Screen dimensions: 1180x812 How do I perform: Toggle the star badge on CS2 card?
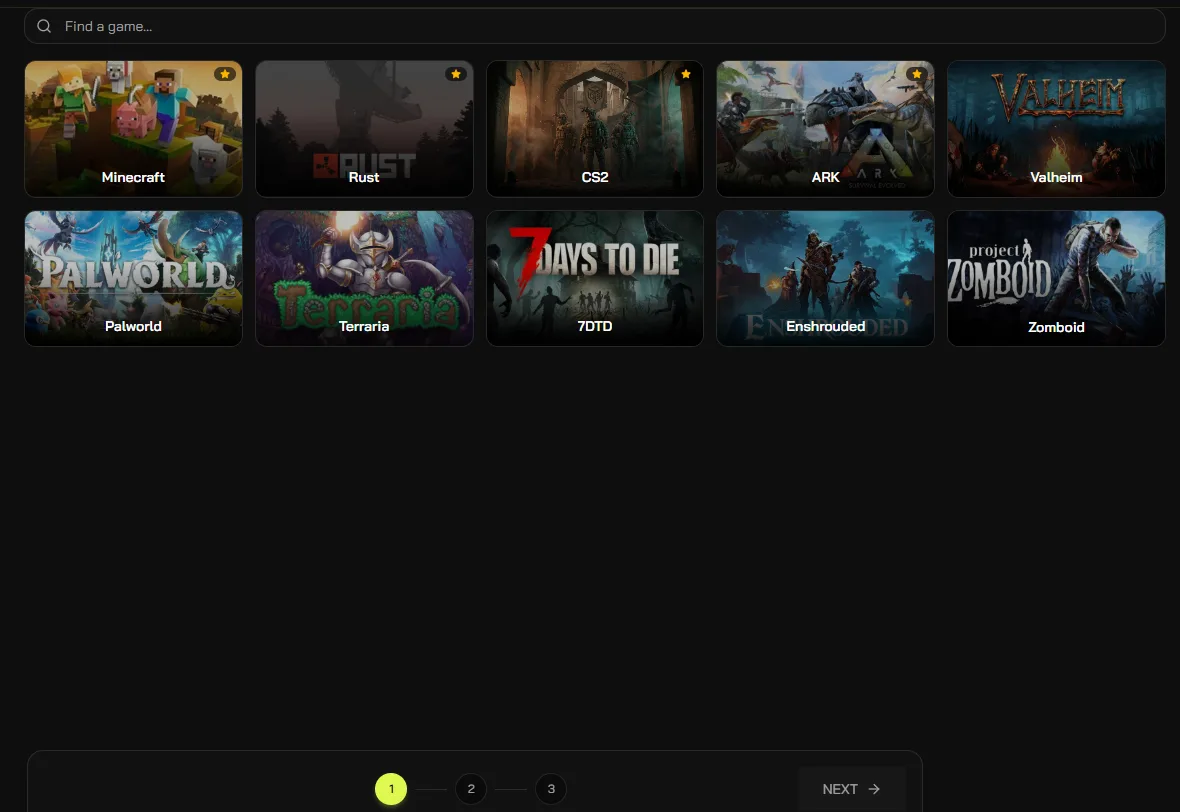pyautogui.click(x=686, y=74)
